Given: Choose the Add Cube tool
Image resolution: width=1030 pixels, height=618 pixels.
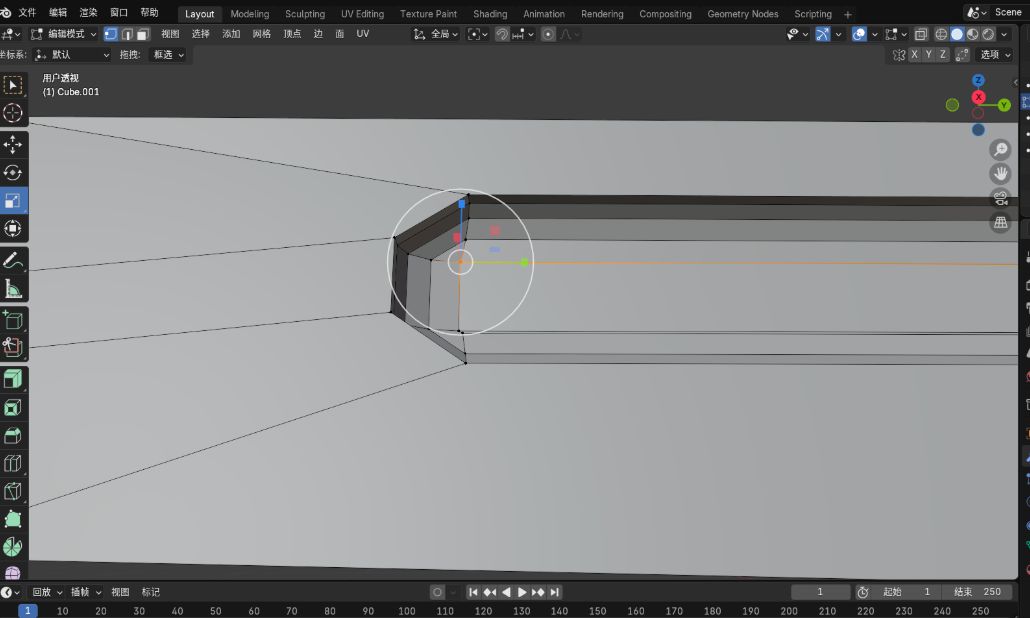Looking at the screenshot, I should click(x=13, y=320).
